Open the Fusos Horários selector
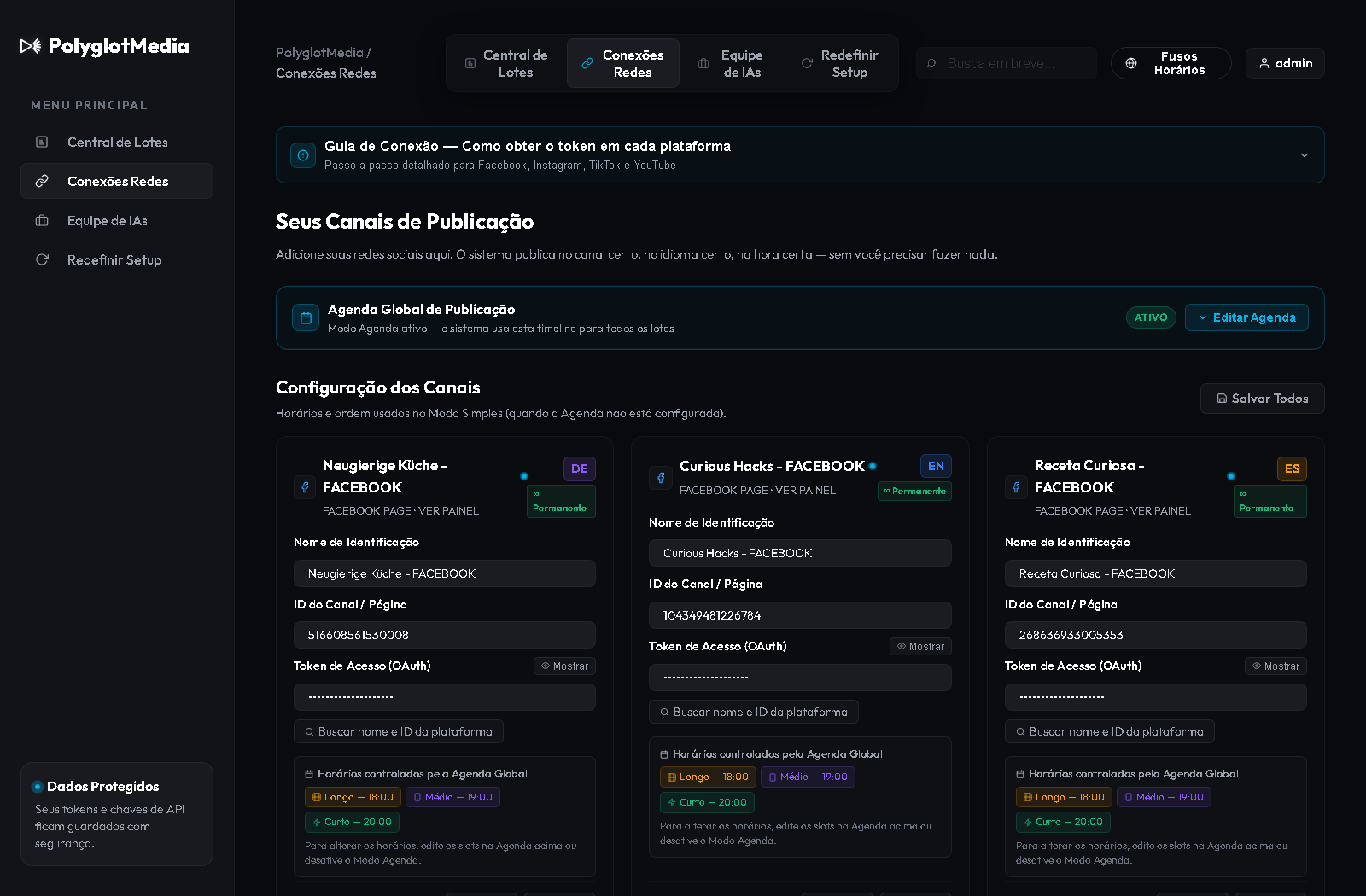Viewport: 1366px width, 896px height. [1170, 63]
